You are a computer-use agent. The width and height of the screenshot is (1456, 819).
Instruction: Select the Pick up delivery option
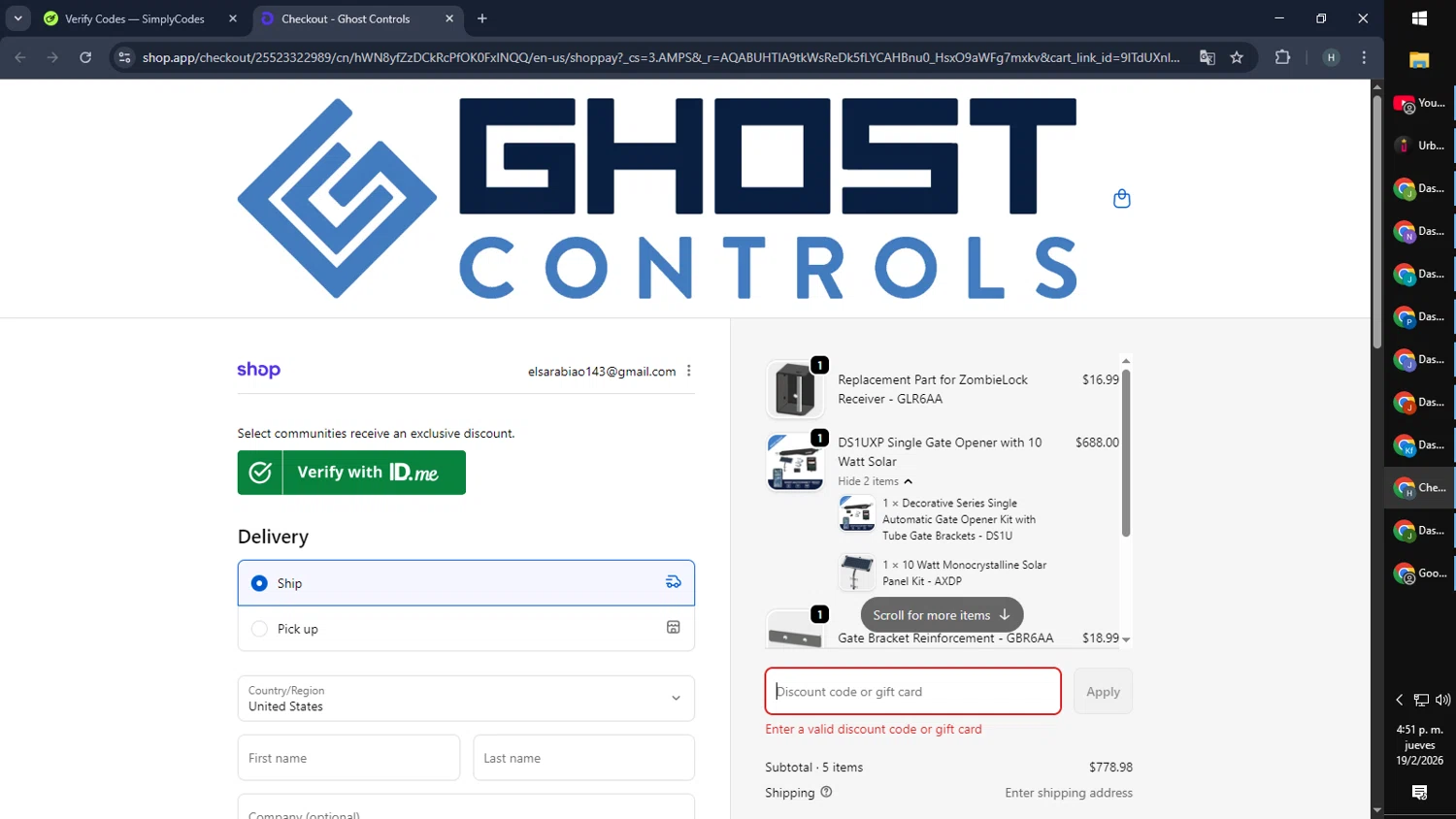pyautogui.click(x=466, y=629)
